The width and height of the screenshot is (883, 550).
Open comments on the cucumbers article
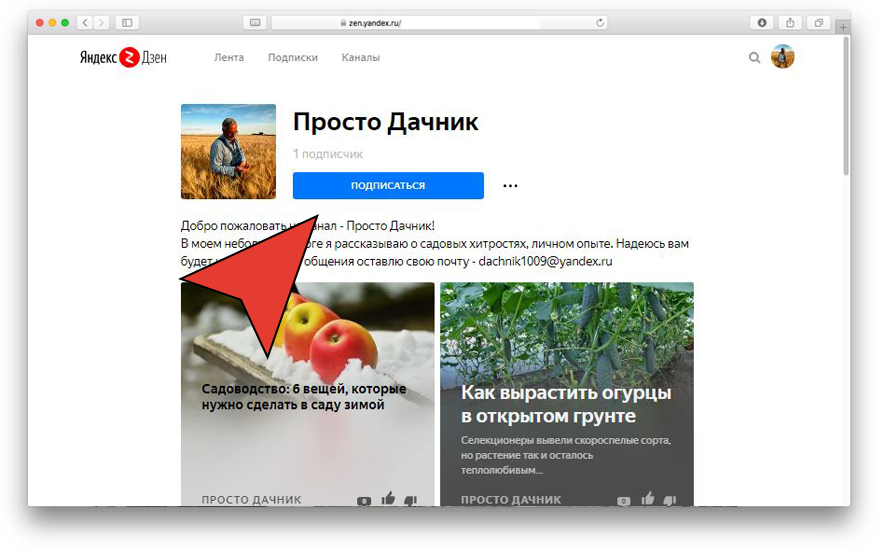click(x=623, y=500)
